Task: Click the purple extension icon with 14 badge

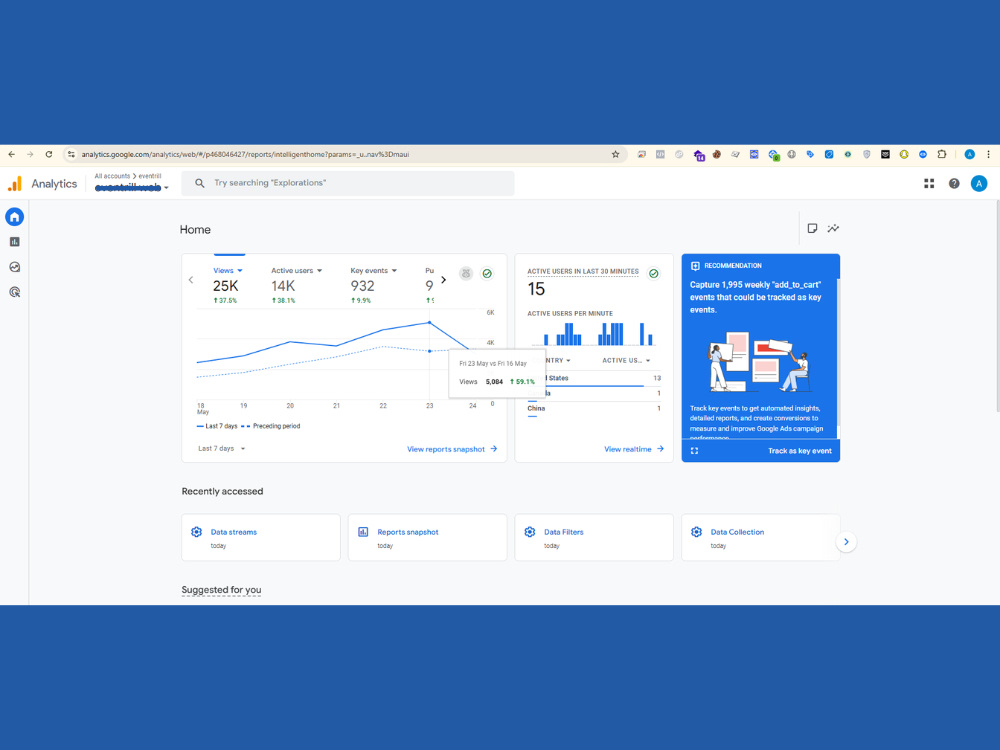Action: 699,155
